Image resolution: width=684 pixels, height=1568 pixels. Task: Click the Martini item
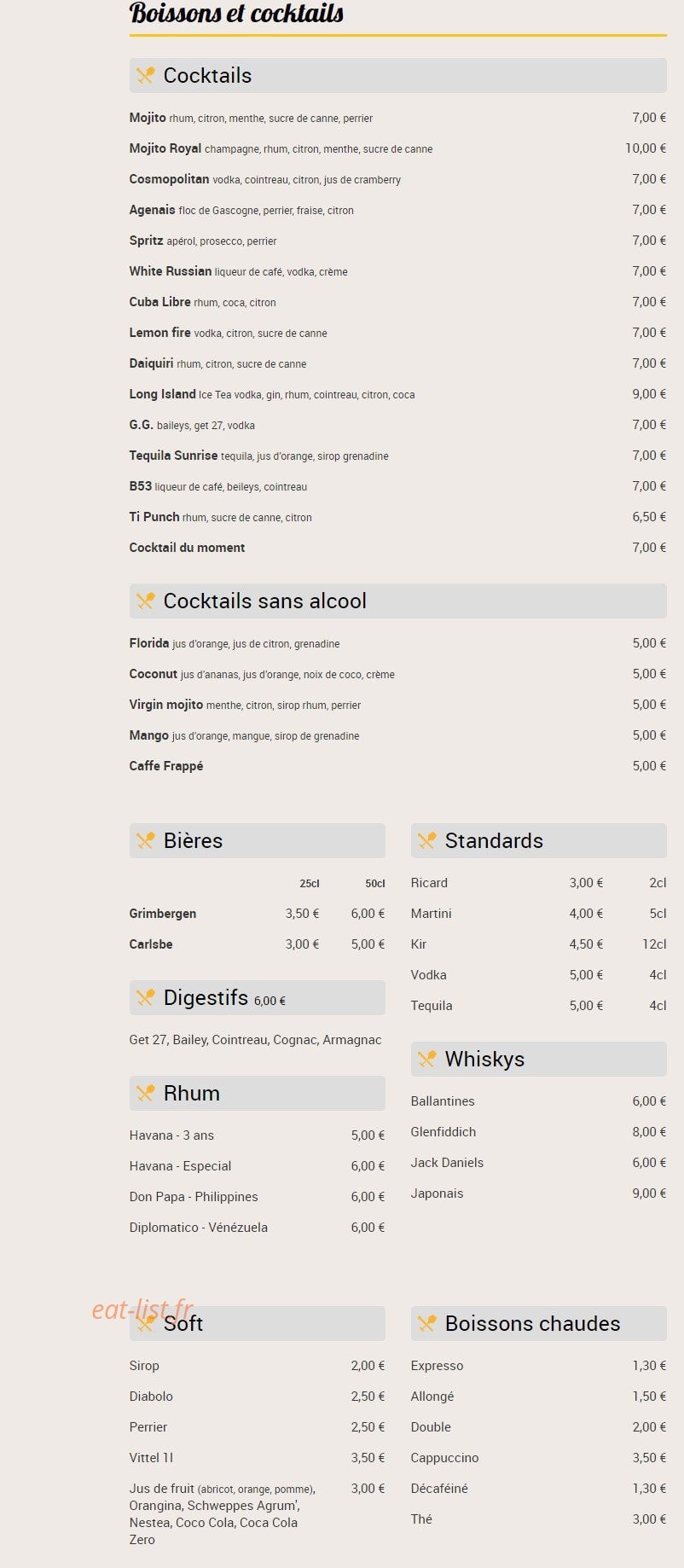(432, 914)
